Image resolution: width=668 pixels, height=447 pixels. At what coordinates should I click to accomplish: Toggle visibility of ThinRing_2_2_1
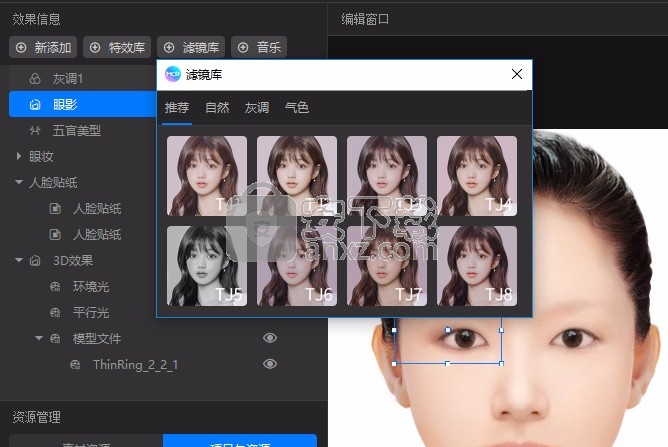tap(270, 364)
